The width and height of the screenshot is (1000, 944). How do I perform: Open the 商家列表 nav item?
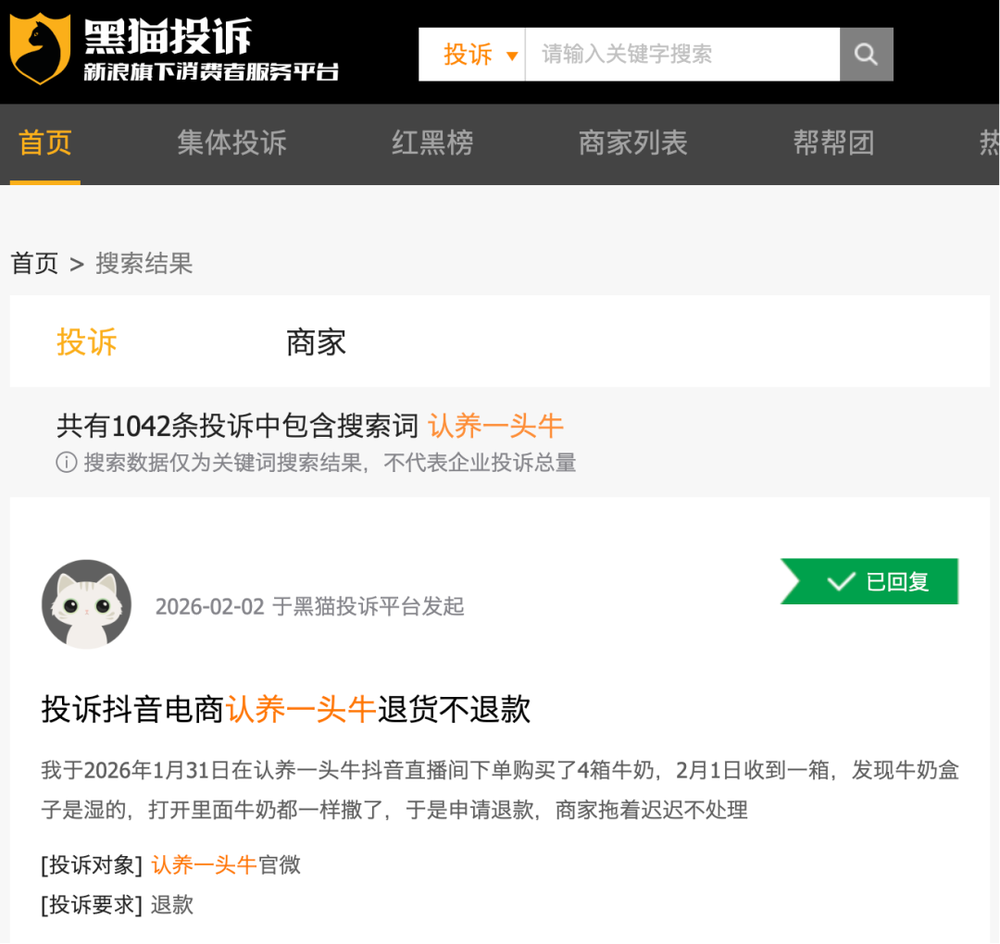[633, 143]
